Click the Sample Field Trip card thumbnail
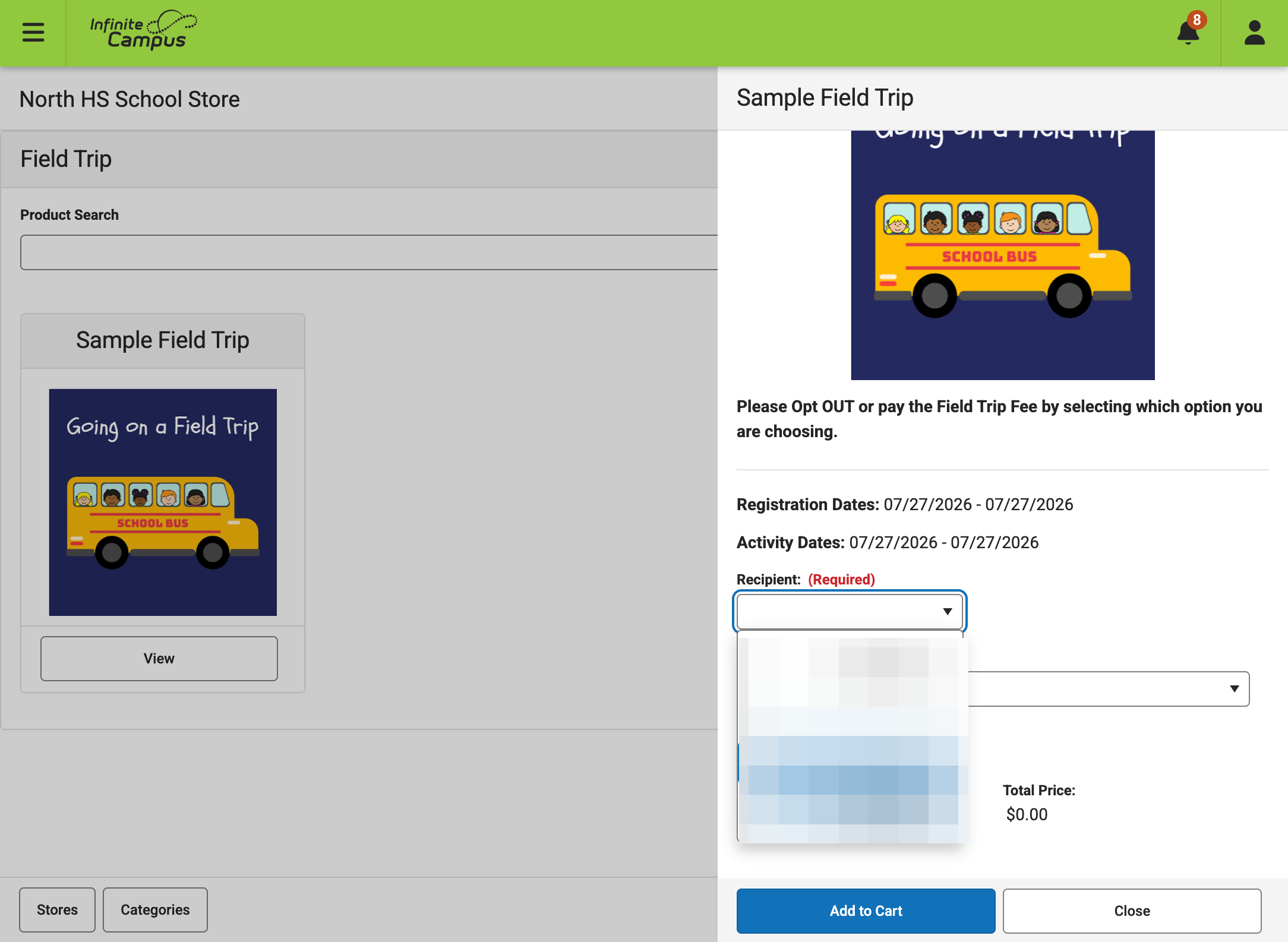The image size is (1288, 942). (x=163, y=502)
